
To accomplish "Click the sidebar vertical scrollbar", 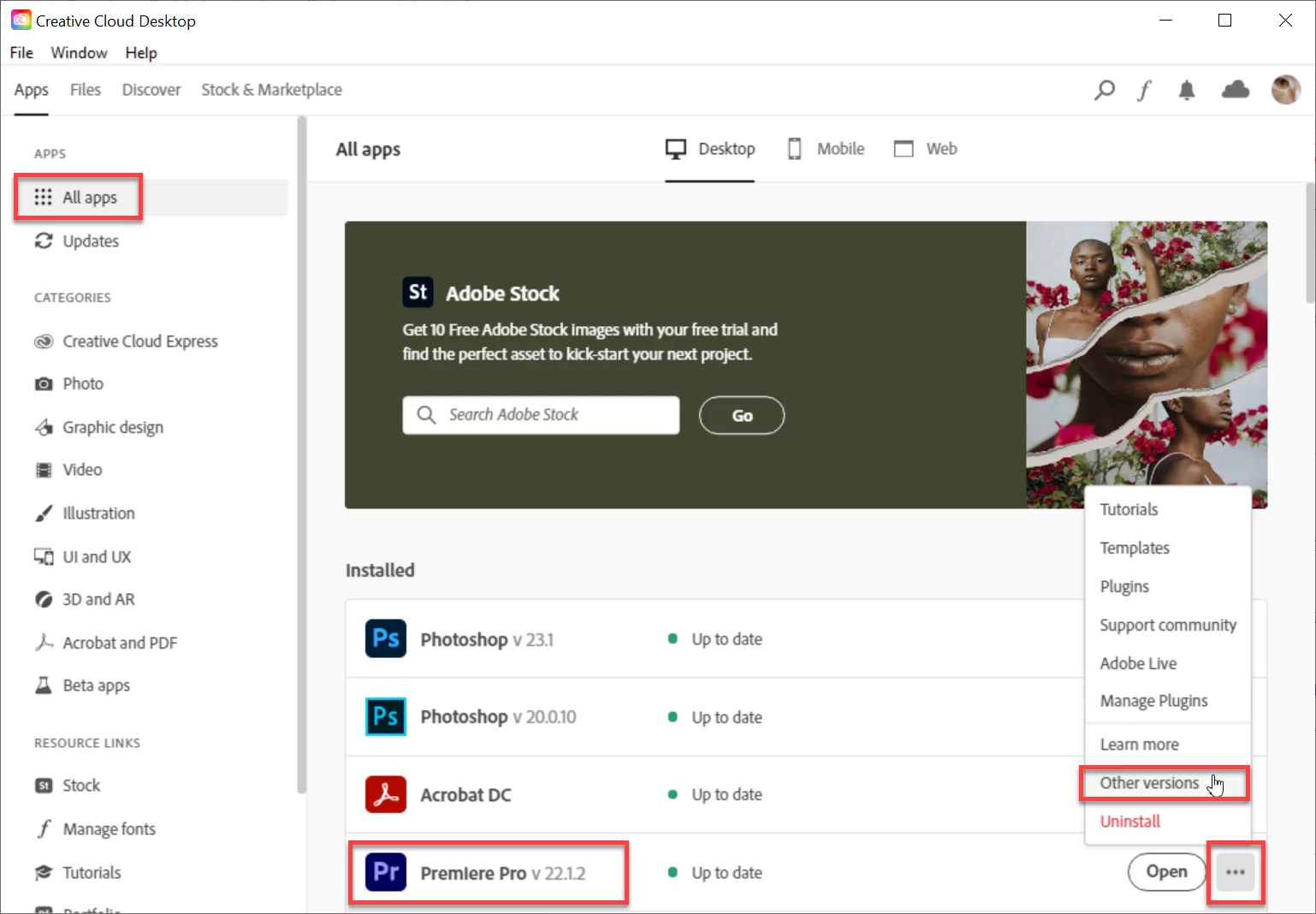I will (x=301, y=455).
